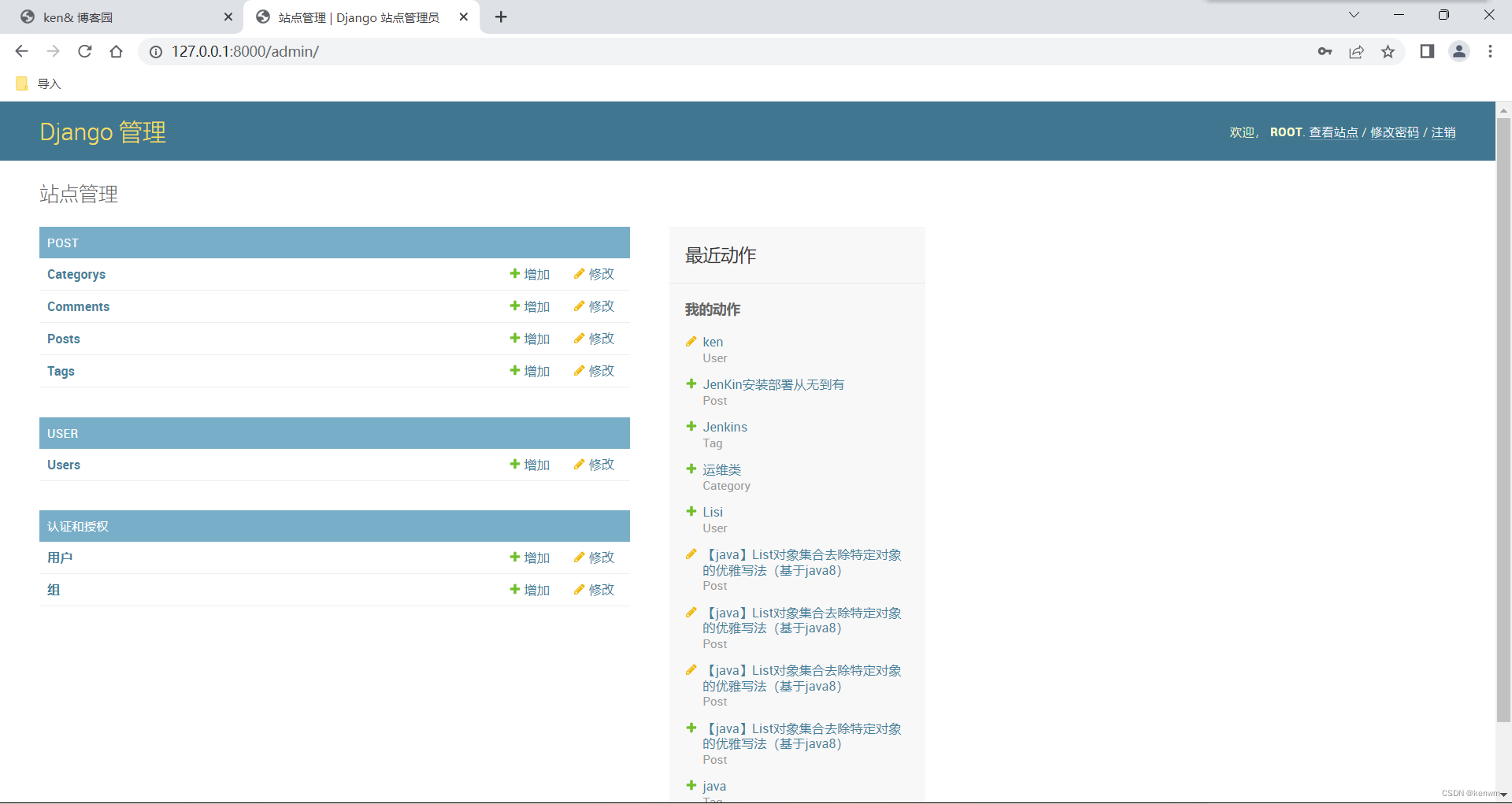Open the 导入 bookmarks folder
This screenshot has height=804, width=1512.
pos(39,83)
